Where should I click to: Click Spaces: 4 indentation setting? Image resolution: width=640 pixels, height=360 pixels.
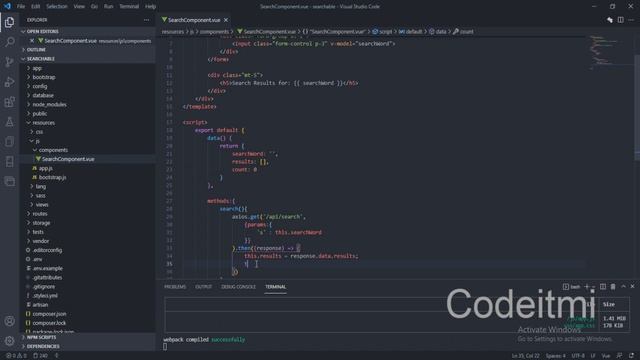pos(556,356)
